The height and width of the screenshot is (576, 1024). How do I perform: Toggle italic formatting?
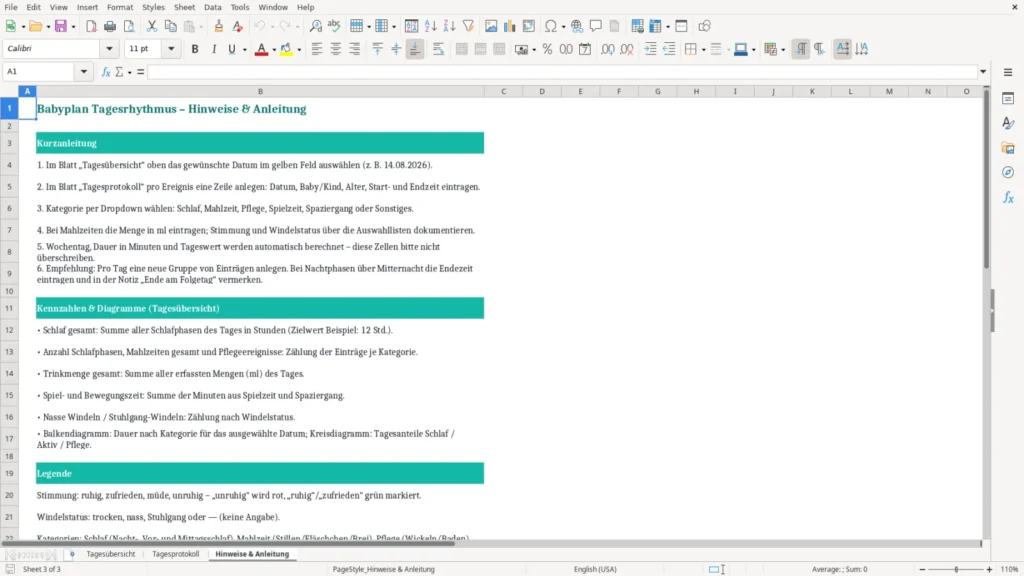[214, 49]
